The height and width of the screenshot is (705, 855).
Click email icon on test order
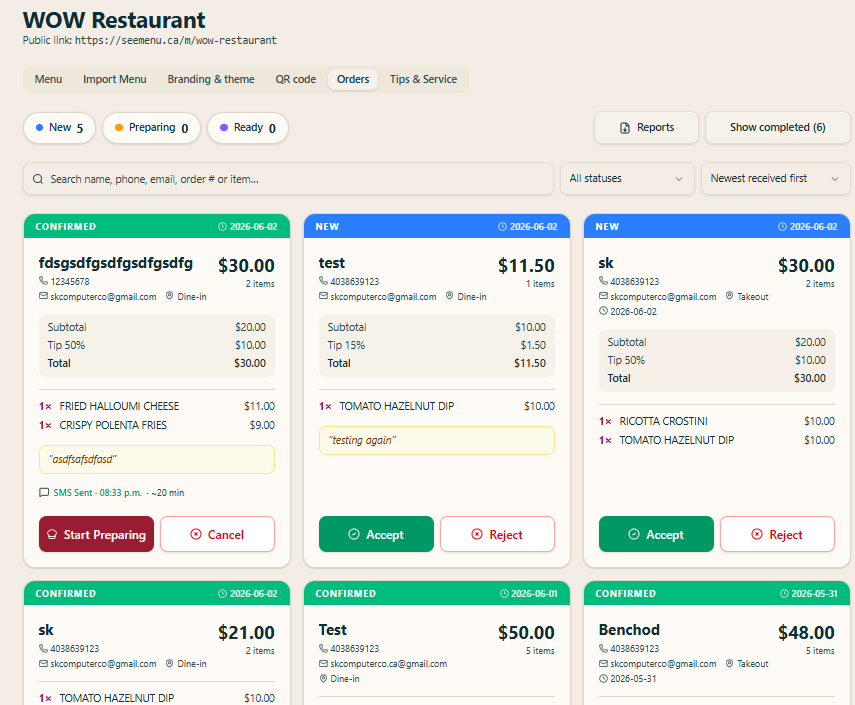point(323,296)
